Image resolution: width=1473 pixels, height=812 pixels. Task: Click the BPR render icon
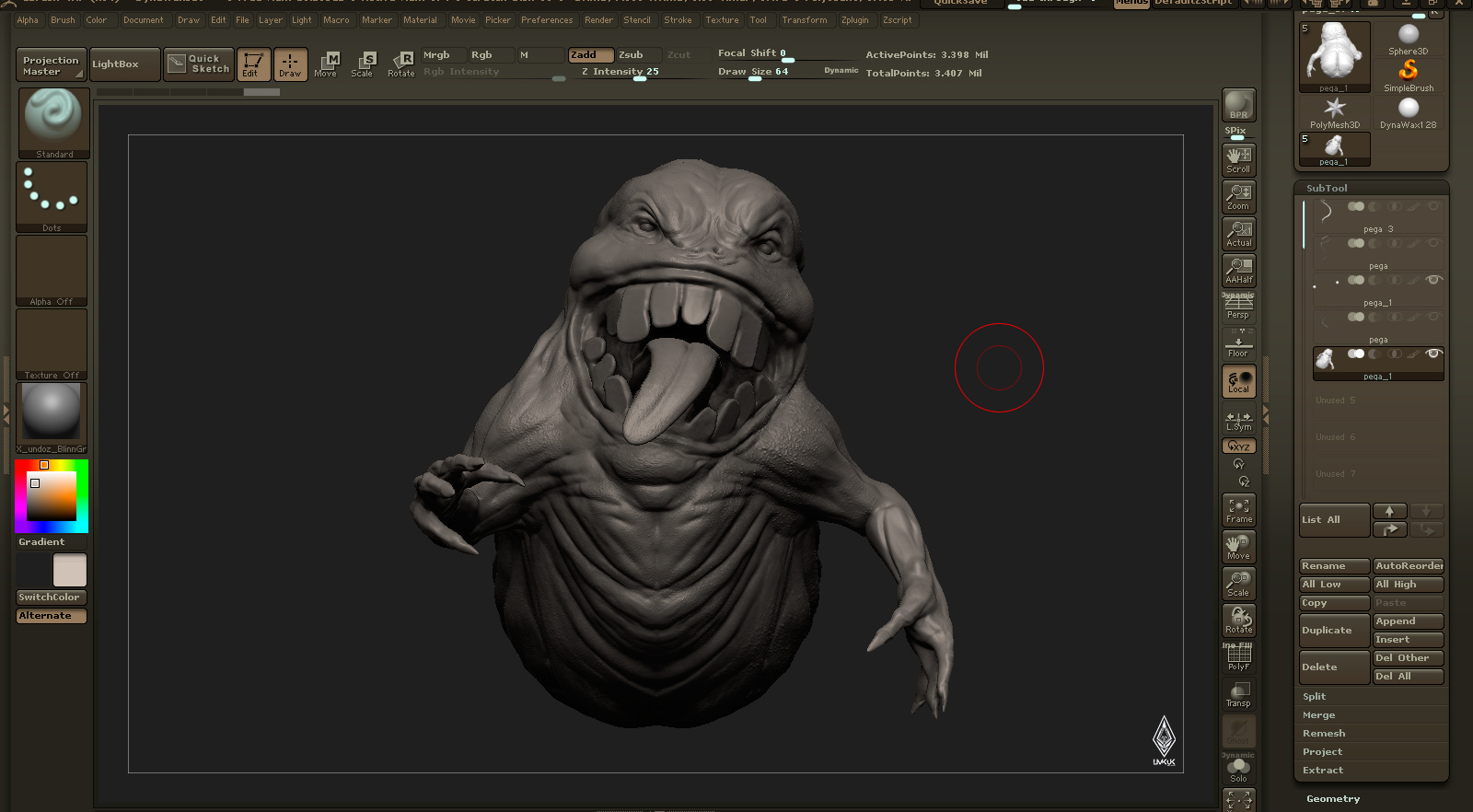tap(1238, 105)
